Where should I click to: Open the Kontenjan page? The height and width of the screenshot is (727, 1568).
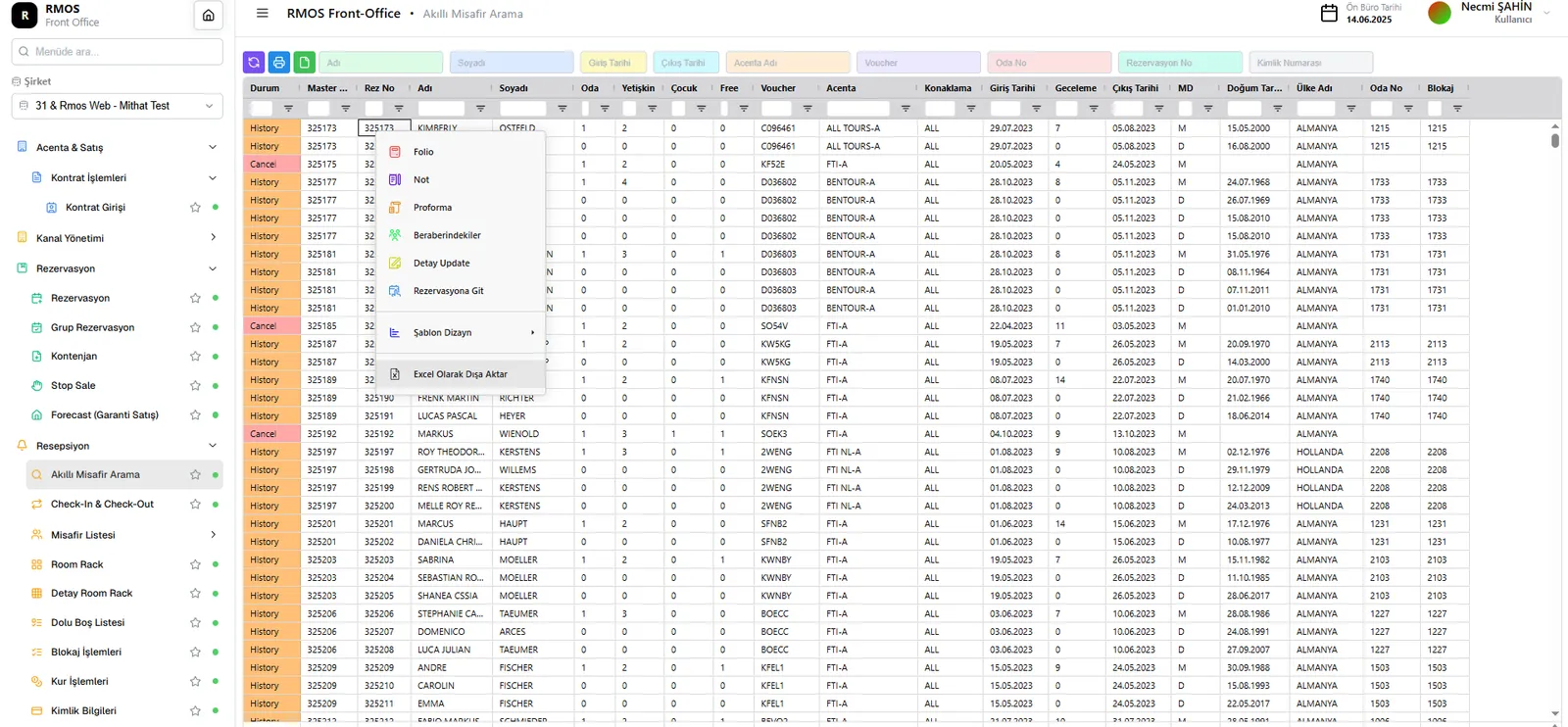click(73, 357)
